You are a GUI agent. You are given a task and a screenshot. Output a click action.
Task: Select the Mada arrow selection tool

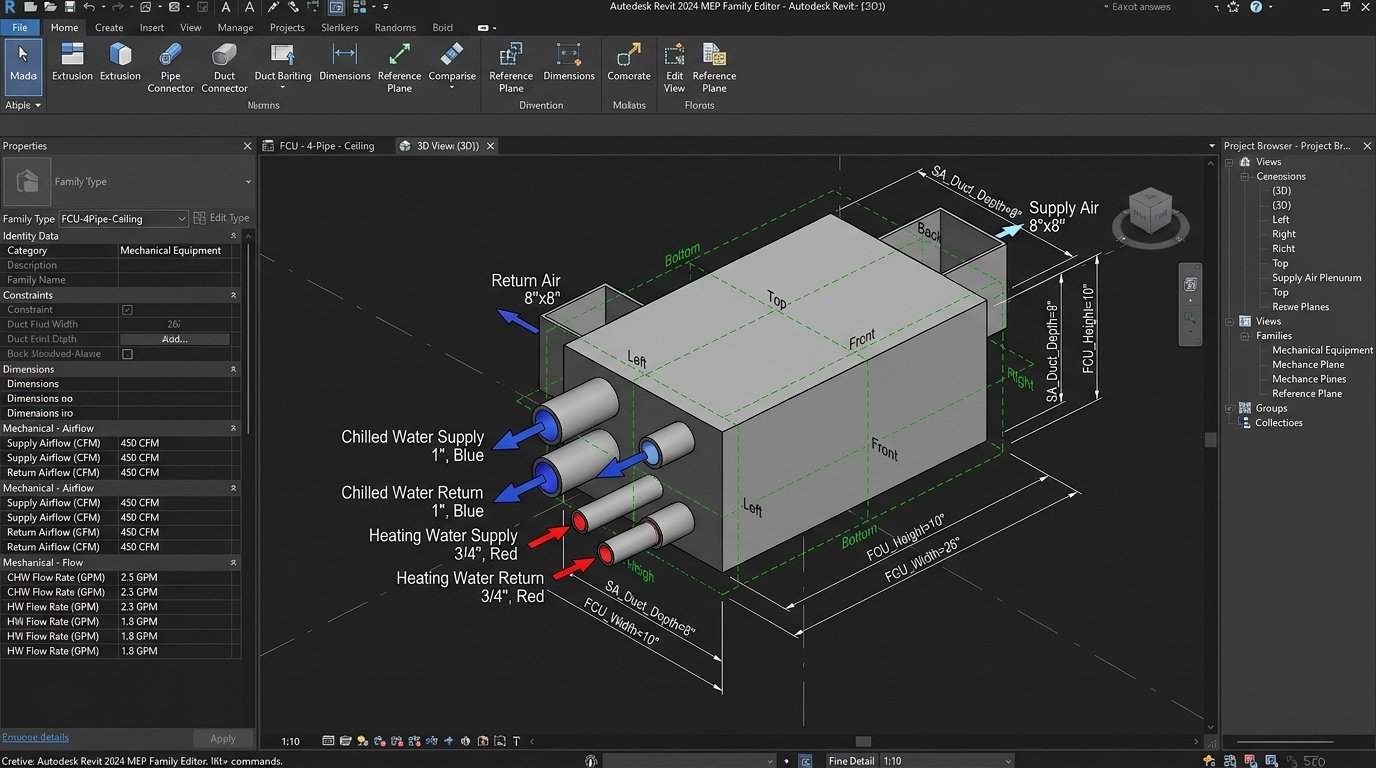click(23, 67)
